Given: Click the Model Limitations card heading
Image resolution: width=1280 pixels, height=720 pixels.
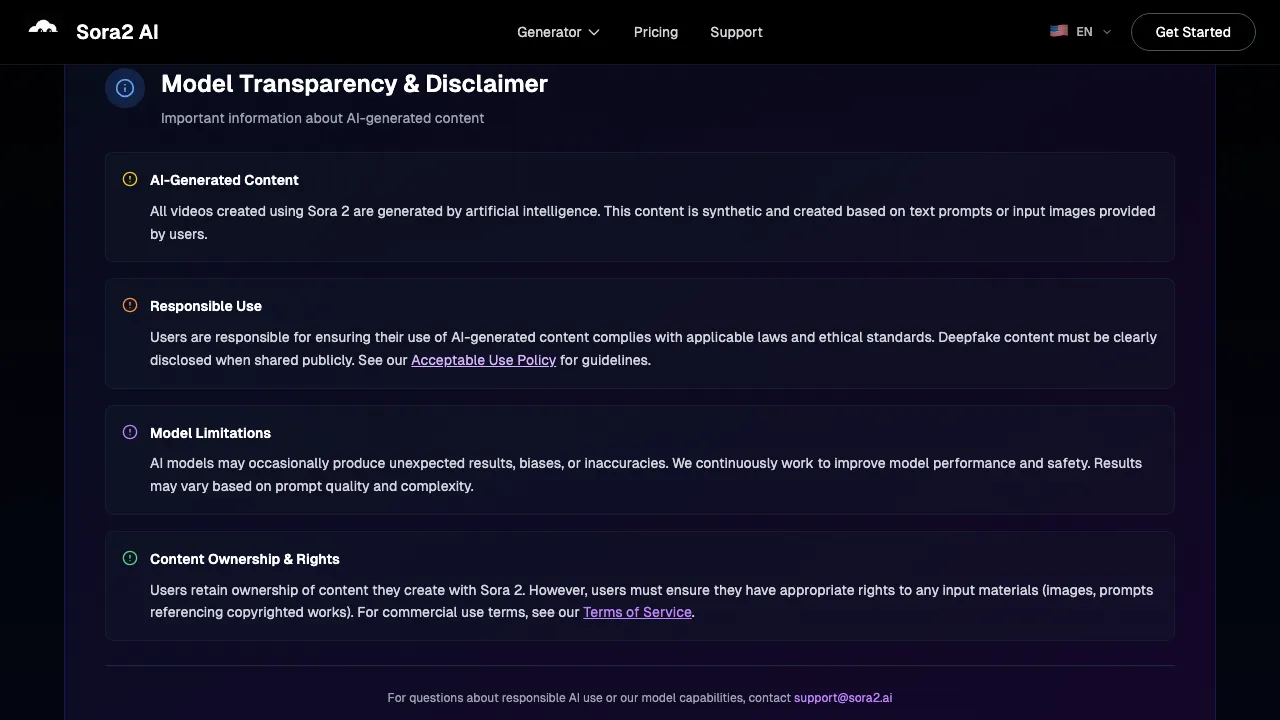Looking at the screenshot, I should click(x=210, y=433).
